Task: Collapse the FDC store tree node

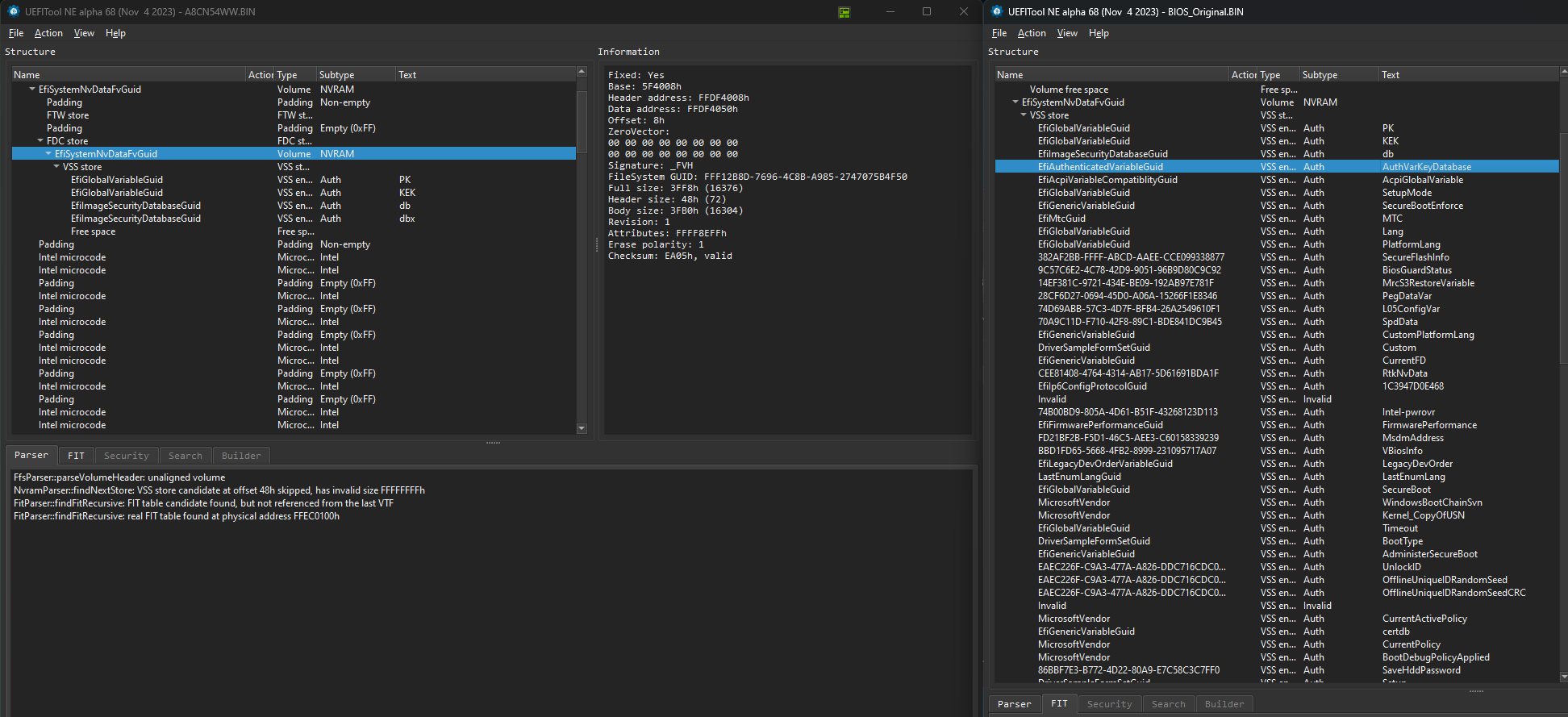Action: click(40, 141)
